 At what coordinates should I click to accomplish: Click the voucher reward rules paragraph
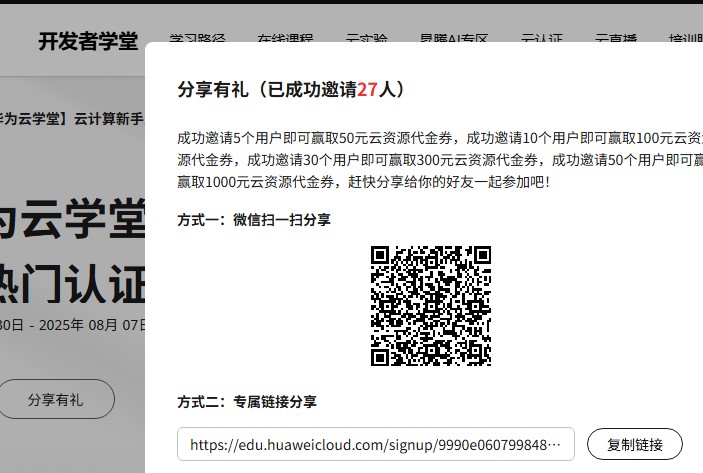tap(440, 160)
